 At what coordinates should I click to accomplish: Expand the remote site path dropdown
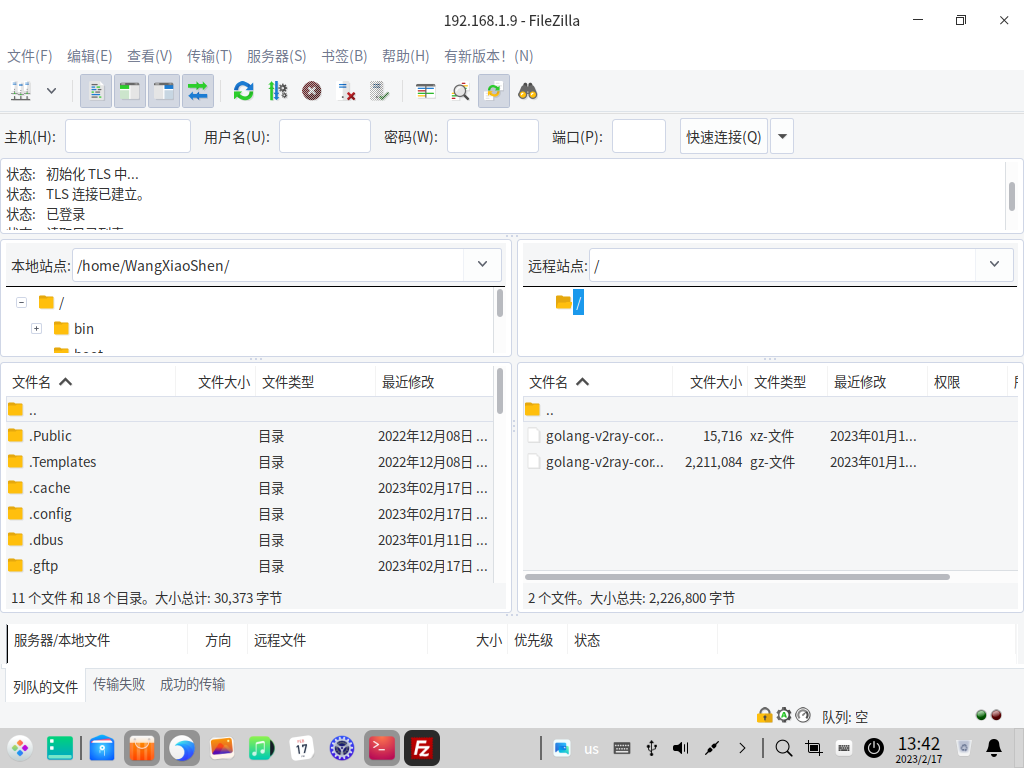[x=994, y=264]
